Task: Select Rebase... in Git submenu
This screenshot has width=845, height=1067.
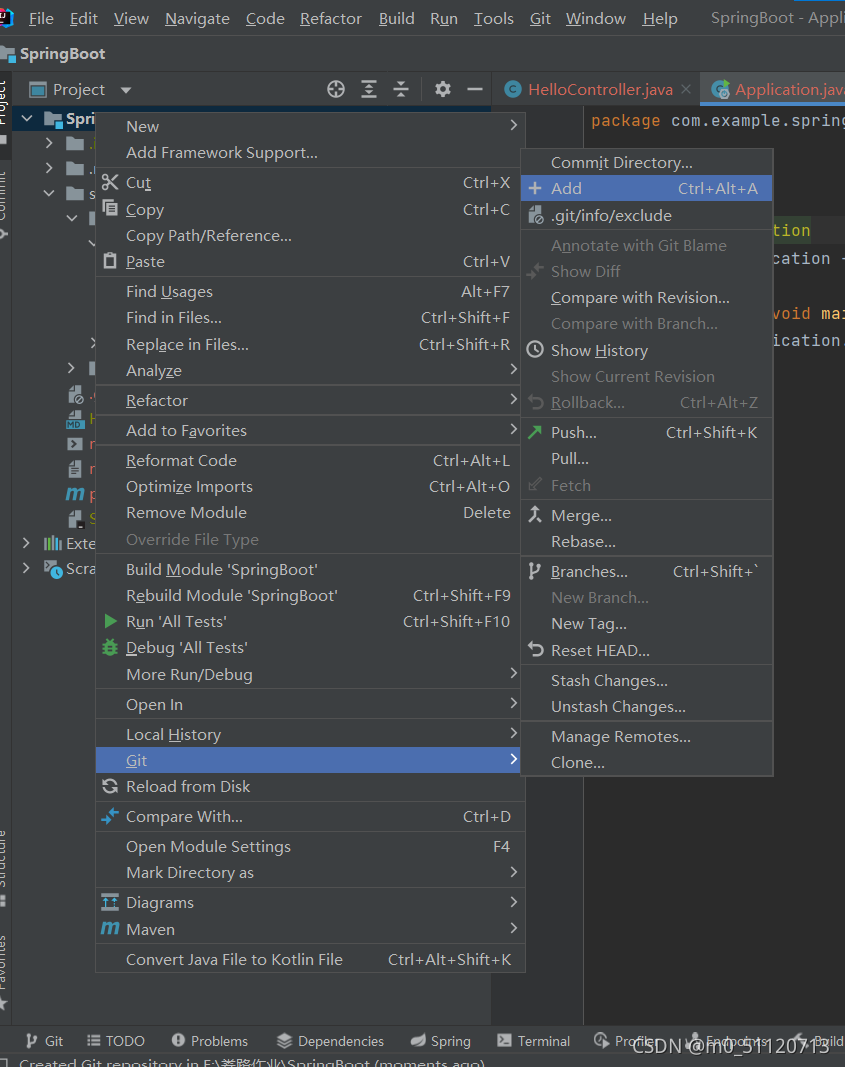Action: [647, 542]
